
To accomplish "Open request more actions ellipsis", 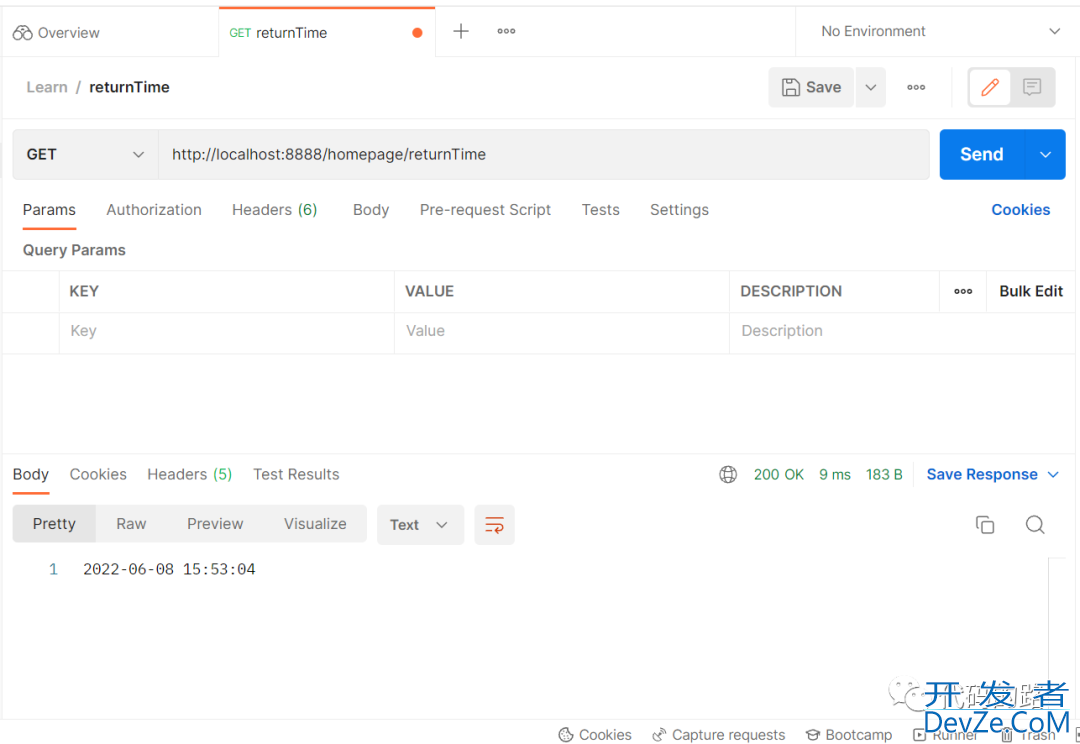I will (x=916, y=88).
